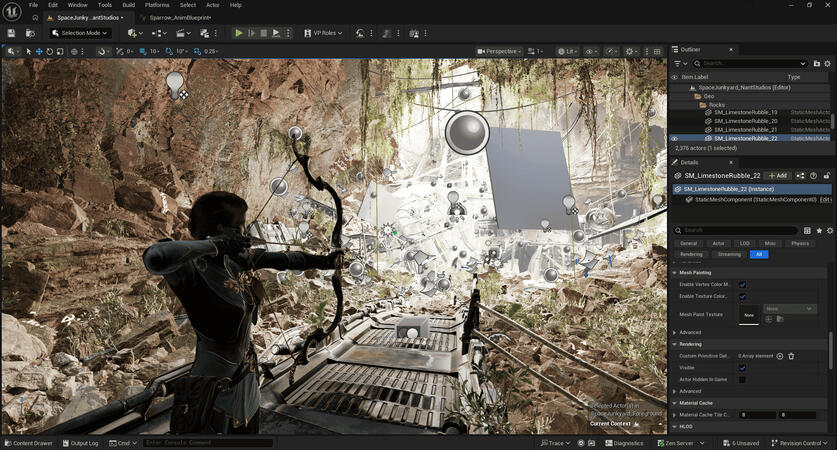
Task: Click the Details help question icon
Action: point(814,176)
